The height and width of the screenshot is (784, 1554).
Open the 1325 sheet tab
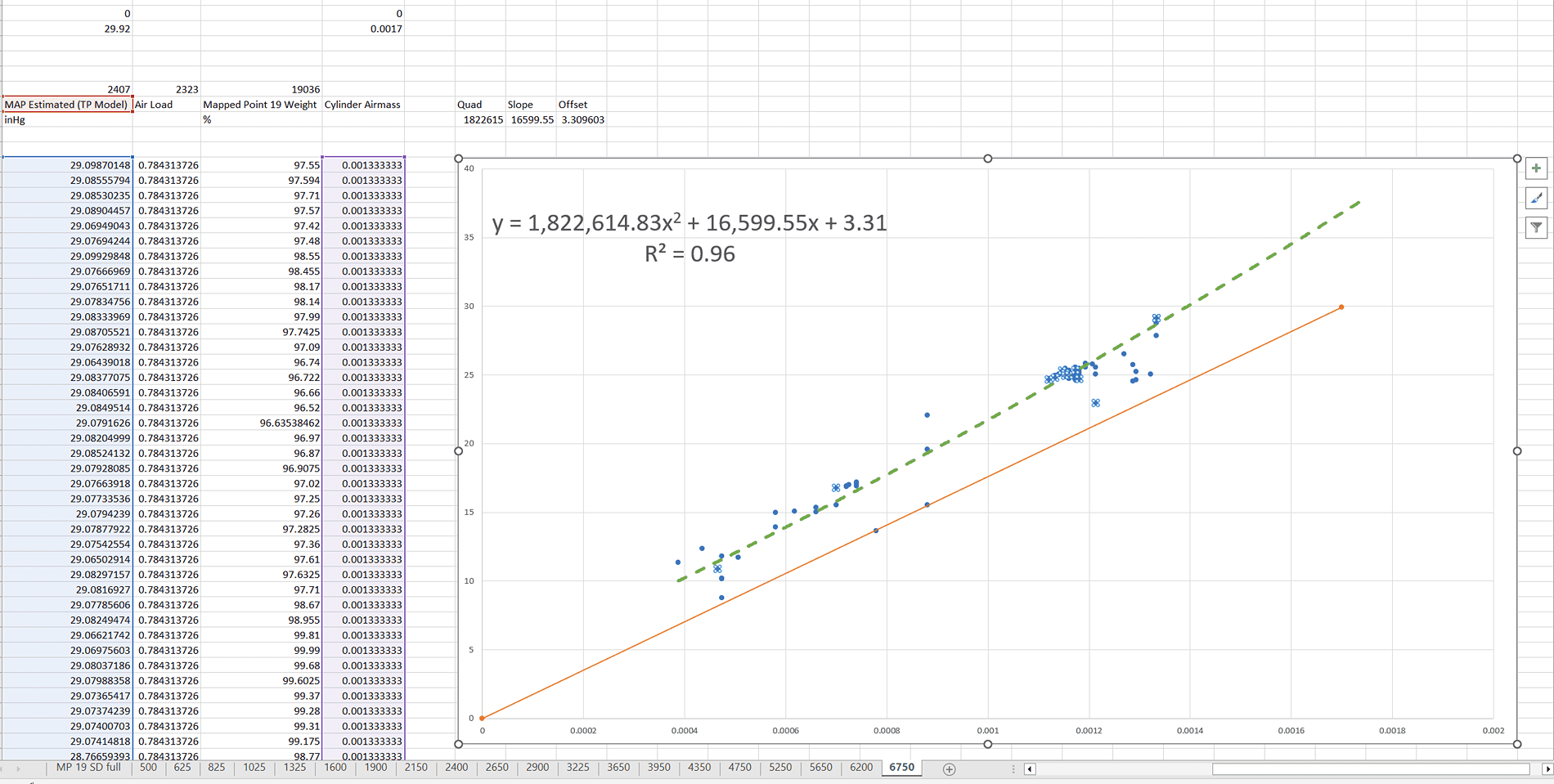click(294, 768)
